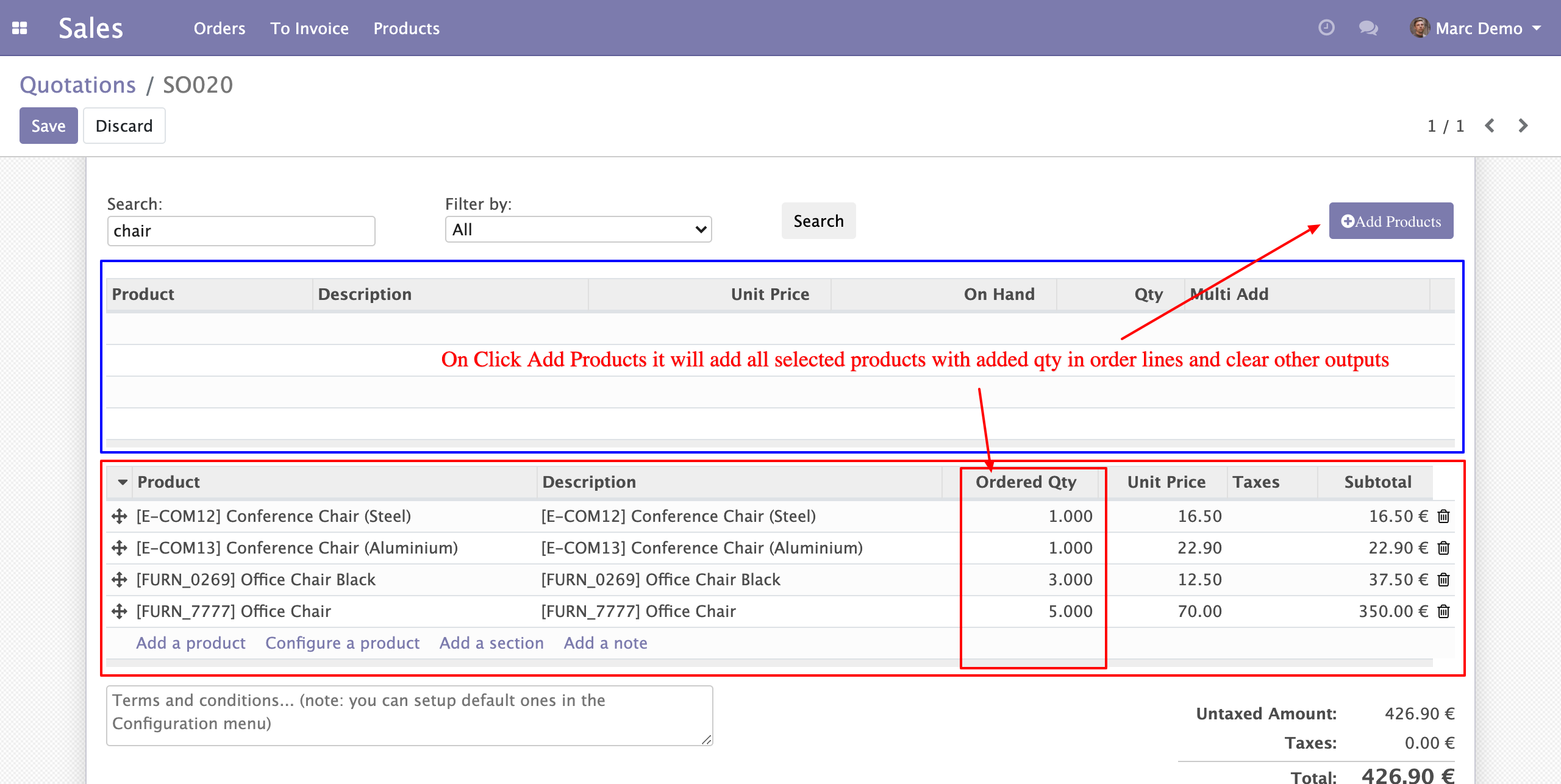Screen dimensions: 1561x784
Task: Go to previous record arrow
Action: (1490, 126)
